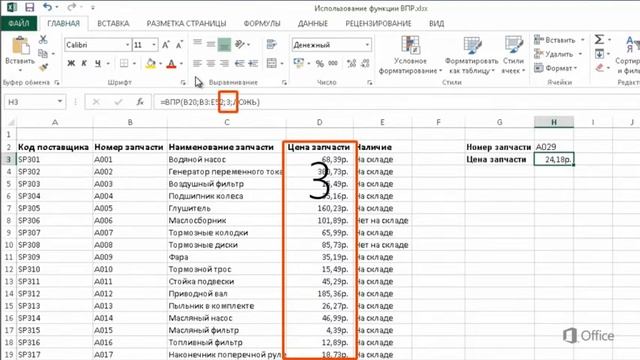The width and height of the screenshot is (640, 360).
Task: Toggle underline Ч formatting
Action: 98,63
